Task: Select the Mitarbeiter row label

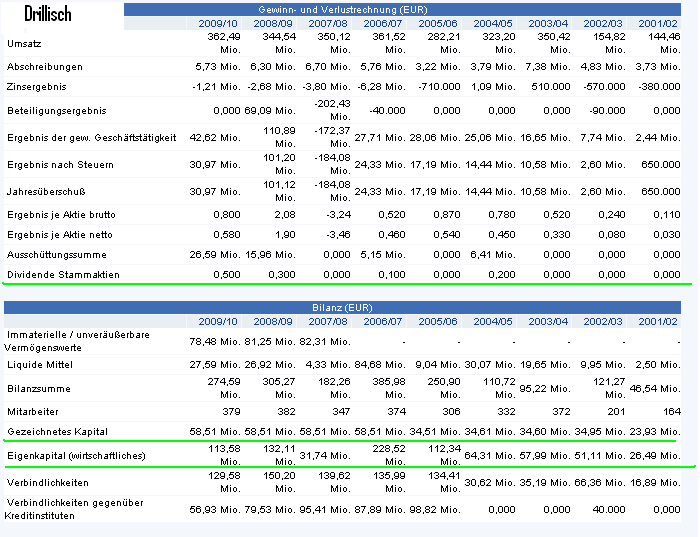Action: 33,412
